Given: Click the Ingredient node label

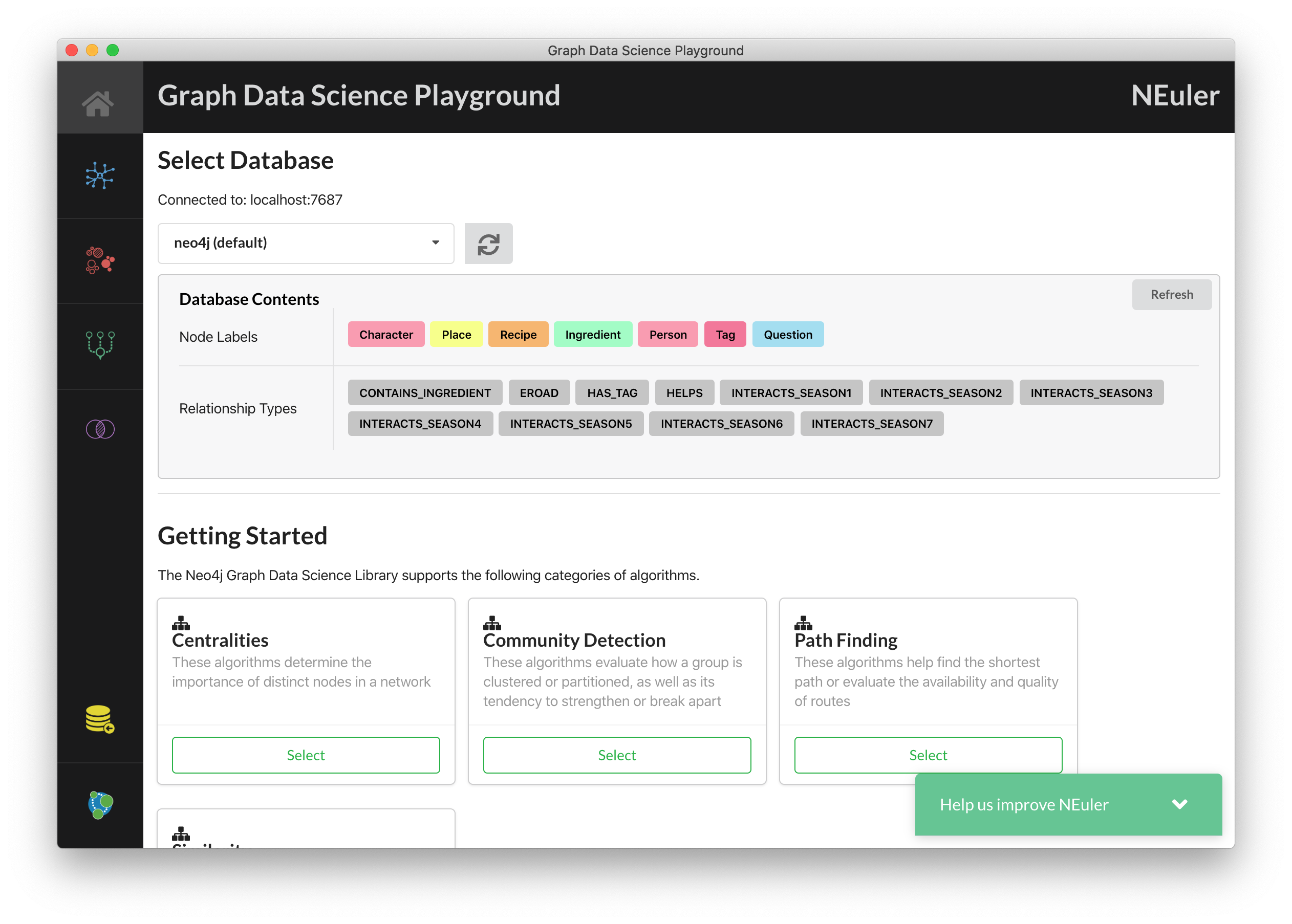Looking at the screenshot, I should click(592, 335).
